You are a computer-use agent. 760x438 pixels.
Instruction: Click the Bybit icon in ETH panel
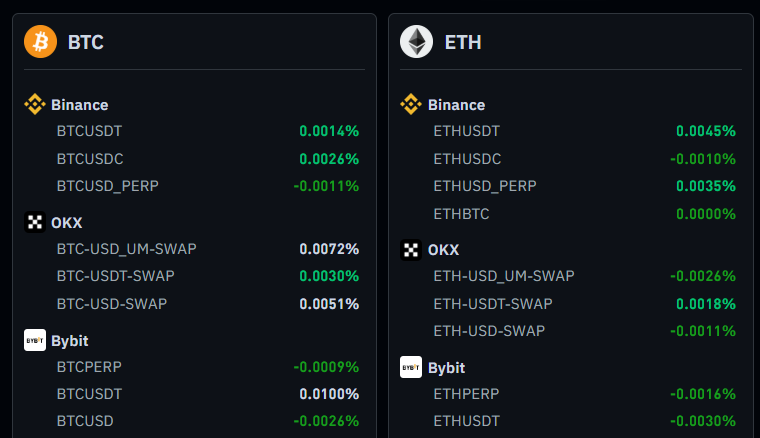pos(411,367)
